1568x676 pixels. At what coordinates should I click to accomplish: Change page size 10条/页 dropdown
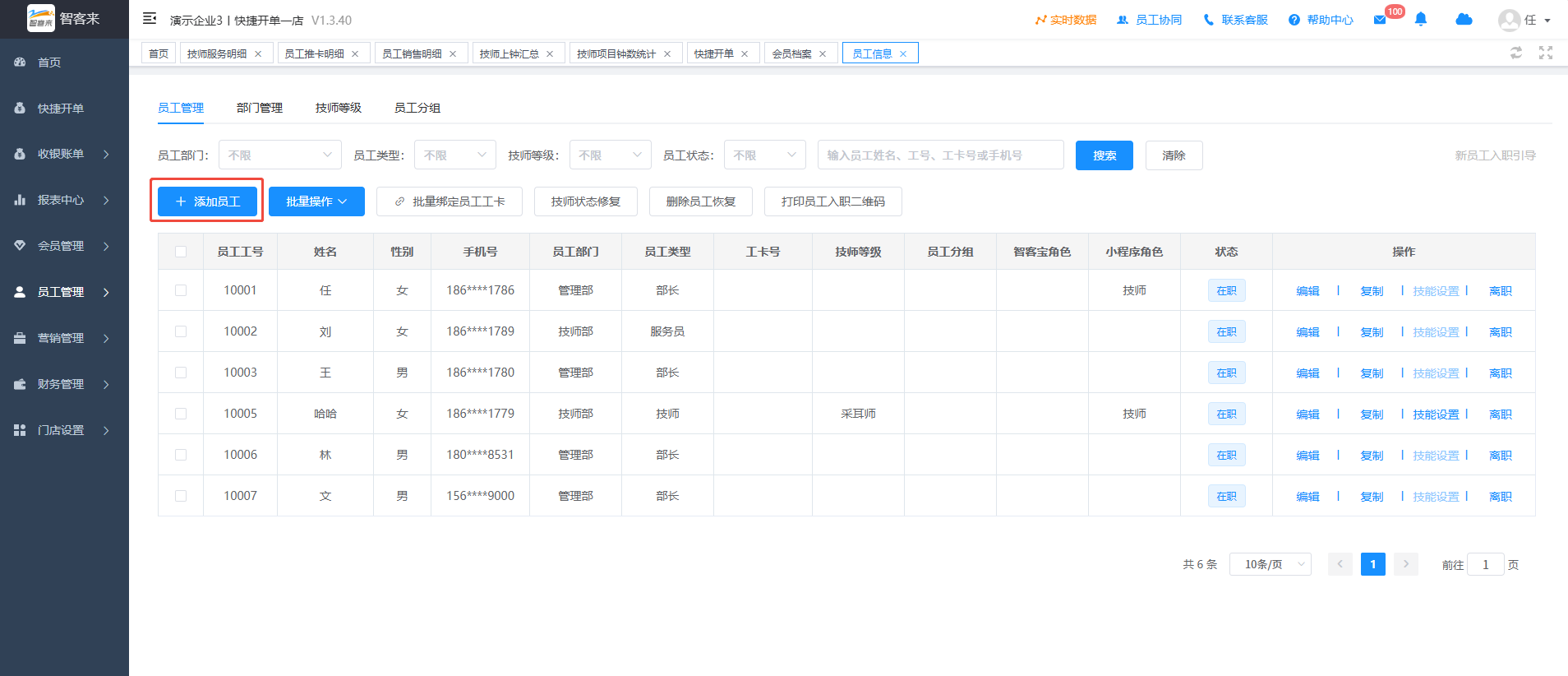(1271, 564)
